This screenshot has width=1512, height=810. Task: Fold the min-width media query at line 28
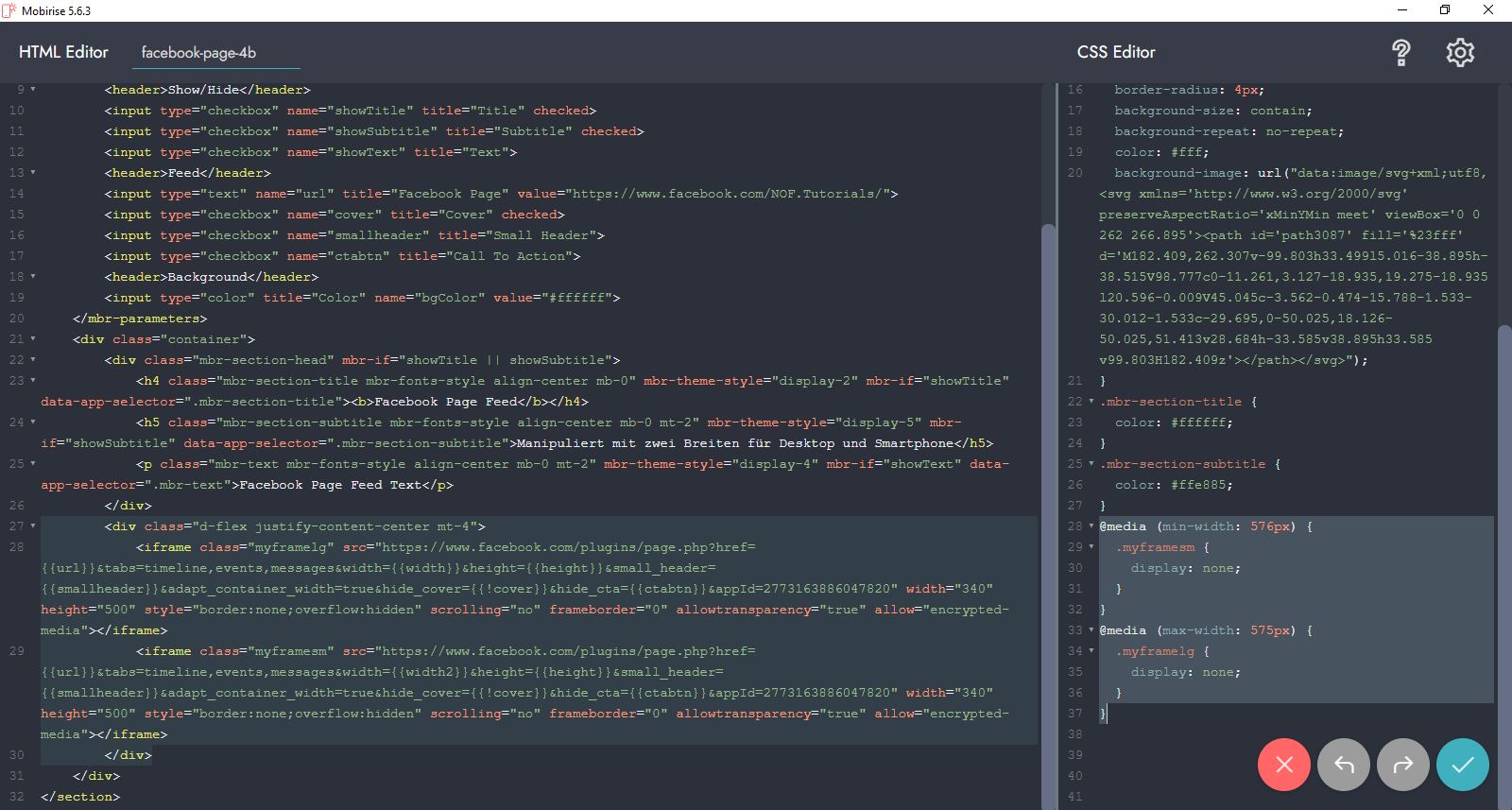1091,526
